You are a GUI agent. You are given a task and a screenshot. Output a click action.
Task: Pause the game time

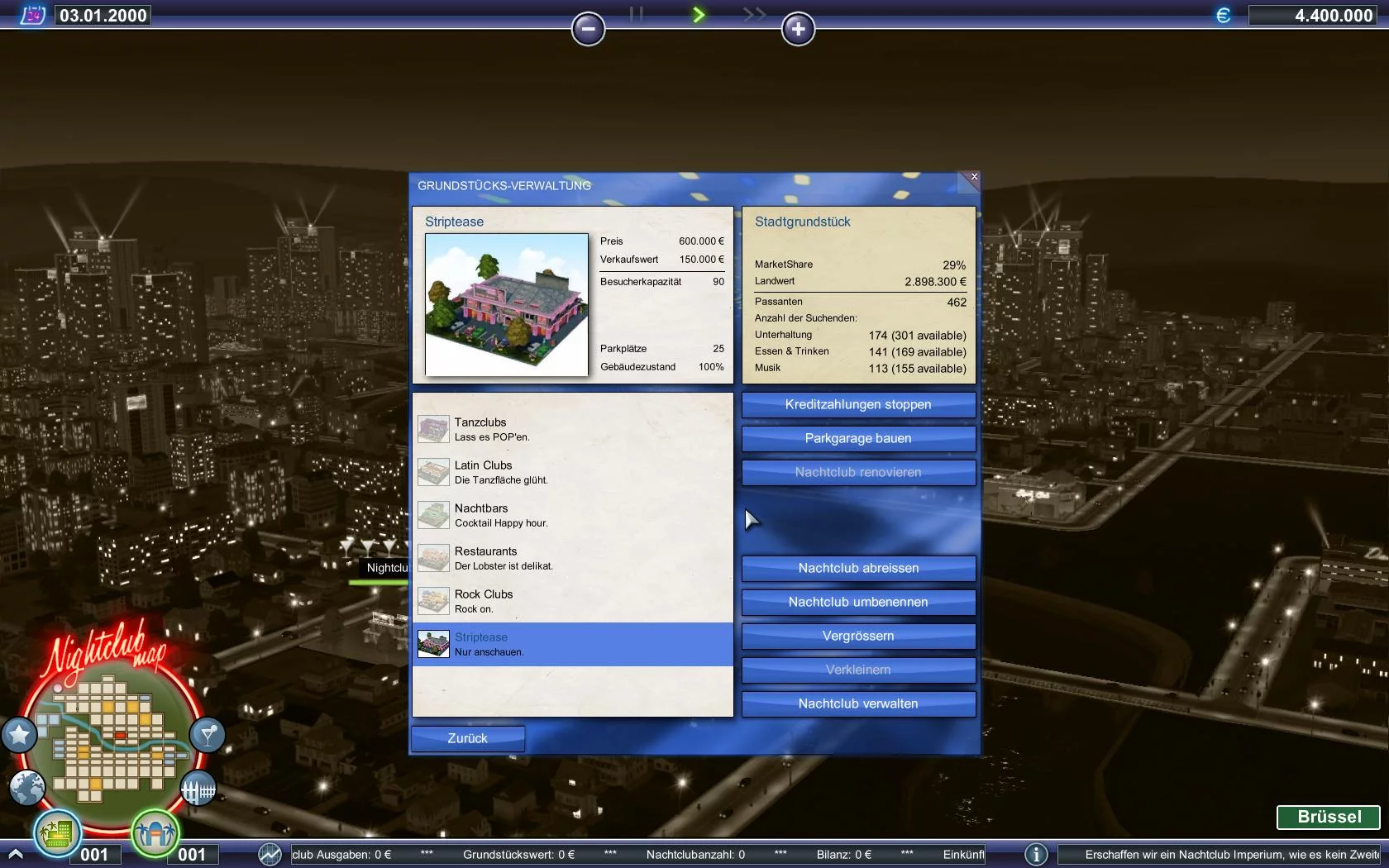(x=637, y=15)
